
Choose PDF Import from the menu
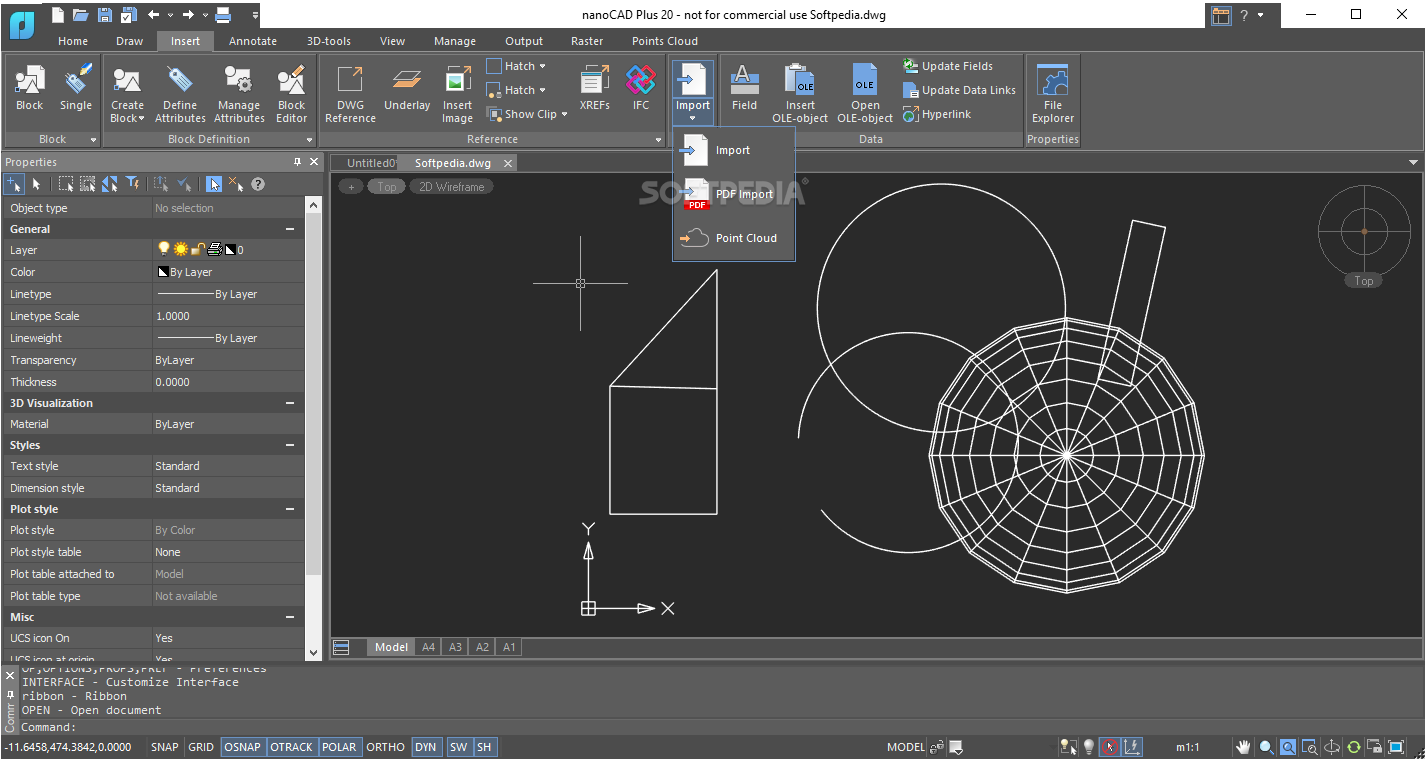click(733, 194)
